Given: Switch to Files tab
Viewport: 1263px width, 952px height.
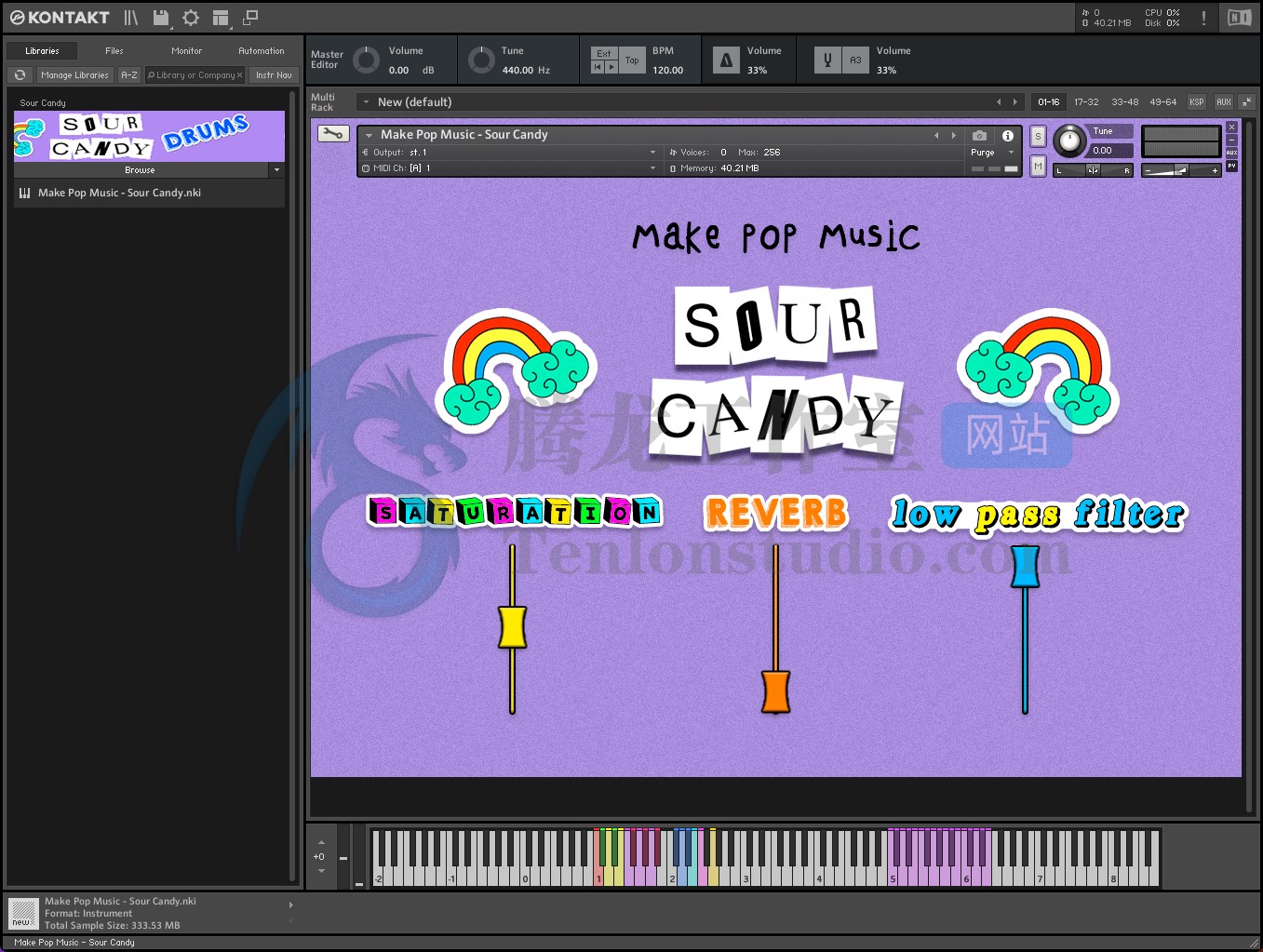Looking at the screenshot, I should point(114,51).
